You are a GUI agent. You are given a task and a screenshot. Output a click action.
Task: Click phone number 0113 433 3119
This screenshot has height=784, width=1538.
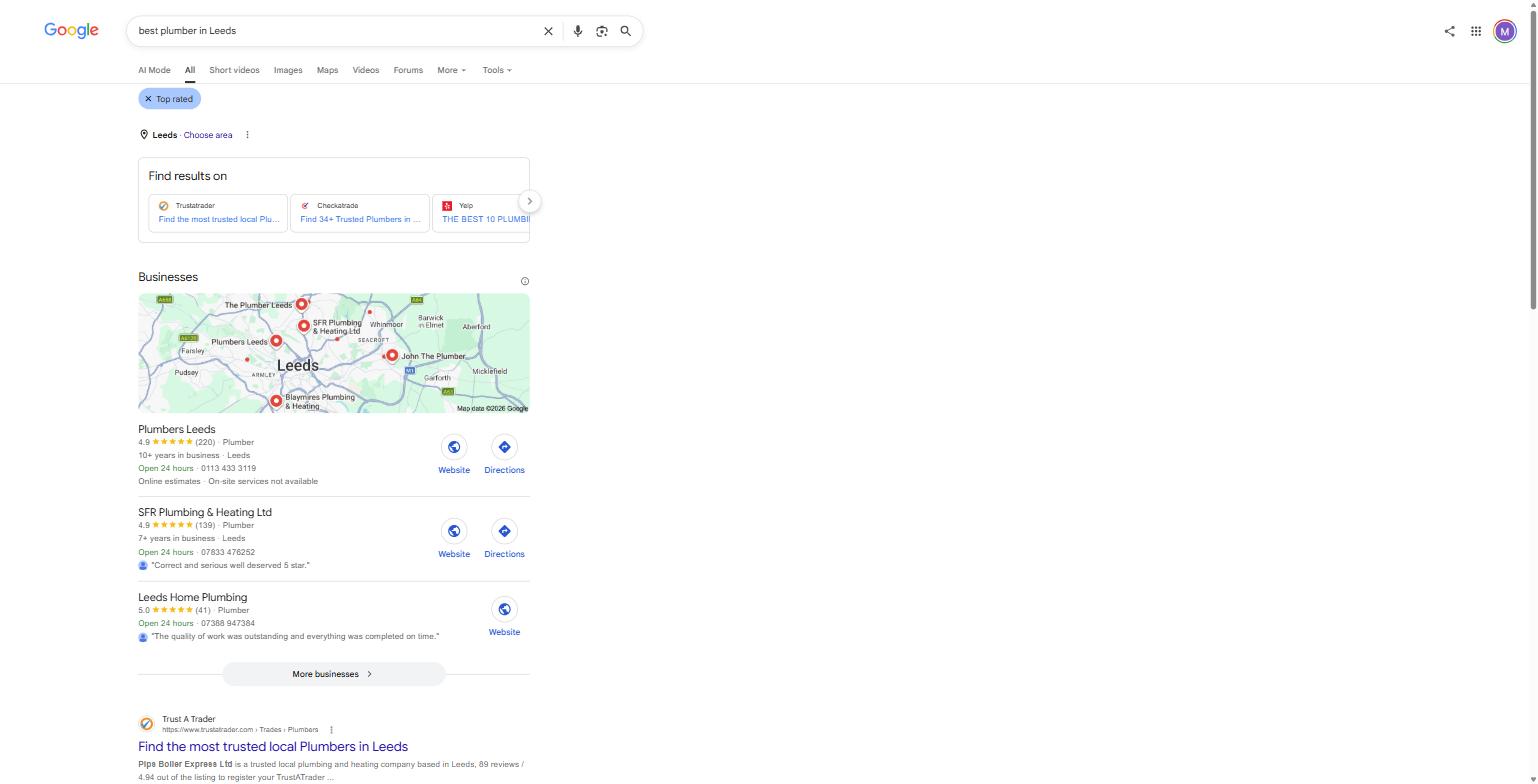tap(228, 468)
